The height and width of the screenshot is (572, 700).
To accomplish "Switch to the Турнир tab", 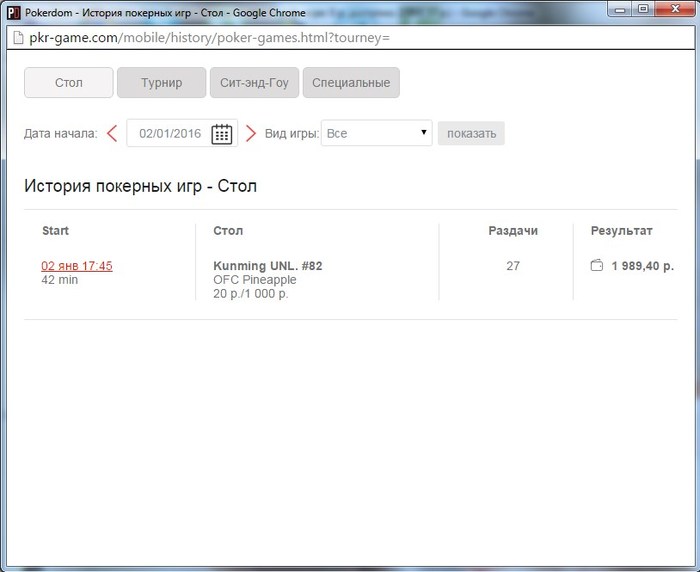I will click(x=162, y=83).
